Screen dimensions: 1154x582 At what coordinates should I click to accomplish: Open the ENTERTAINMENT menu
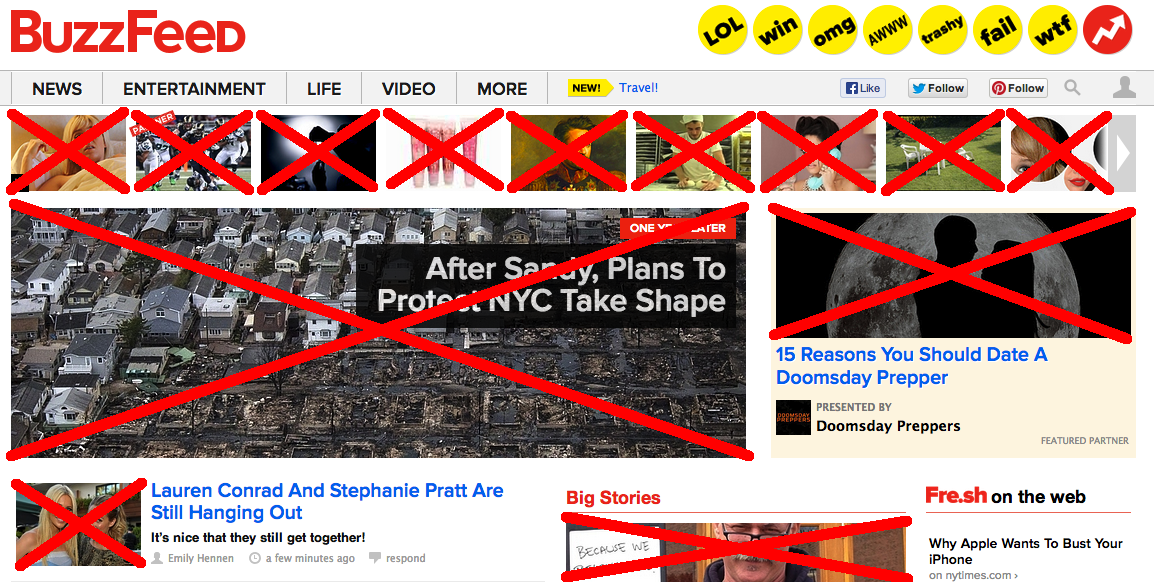194,89
